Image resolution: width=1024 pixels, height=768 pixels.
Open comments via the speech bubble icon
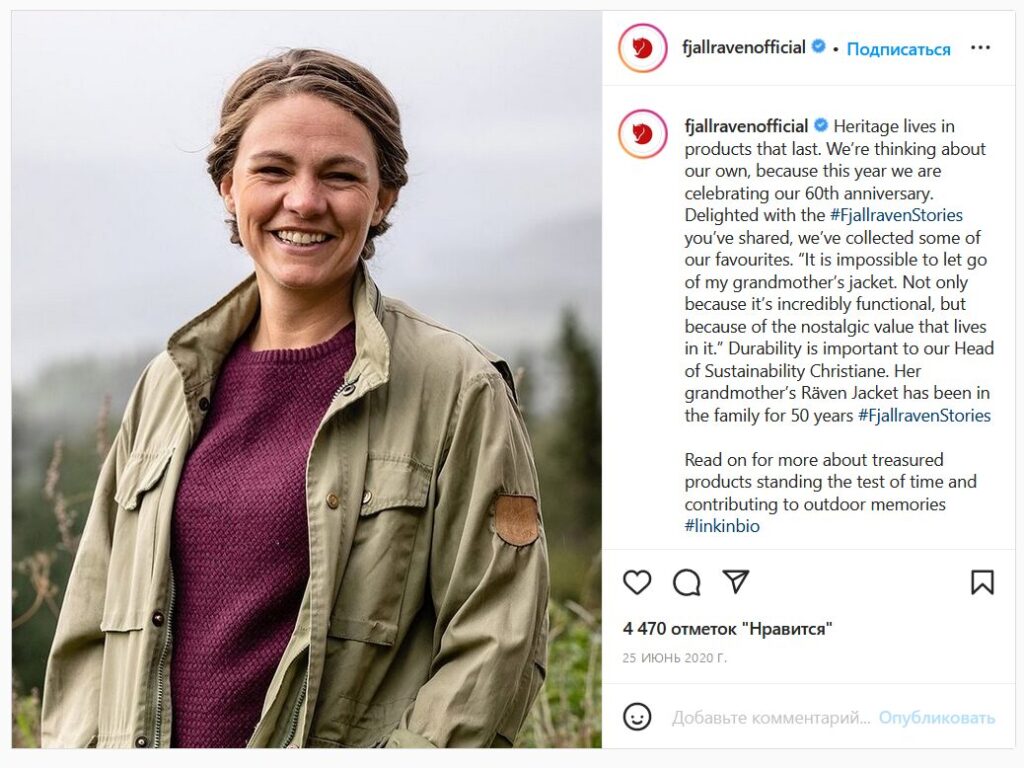coord(687,582)
